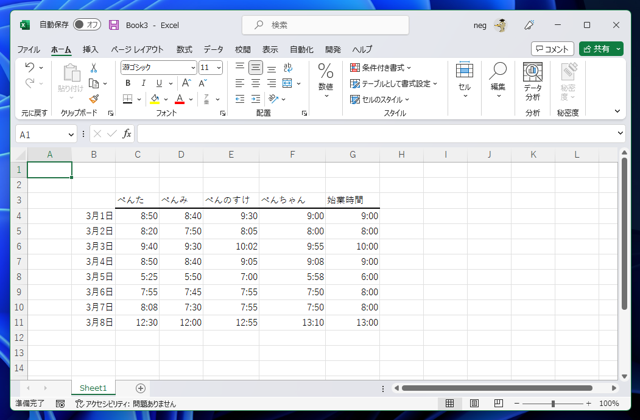The height and width of the screenshot is (420, 640).
Task: Decrease indent
Action: click(240, 99)
